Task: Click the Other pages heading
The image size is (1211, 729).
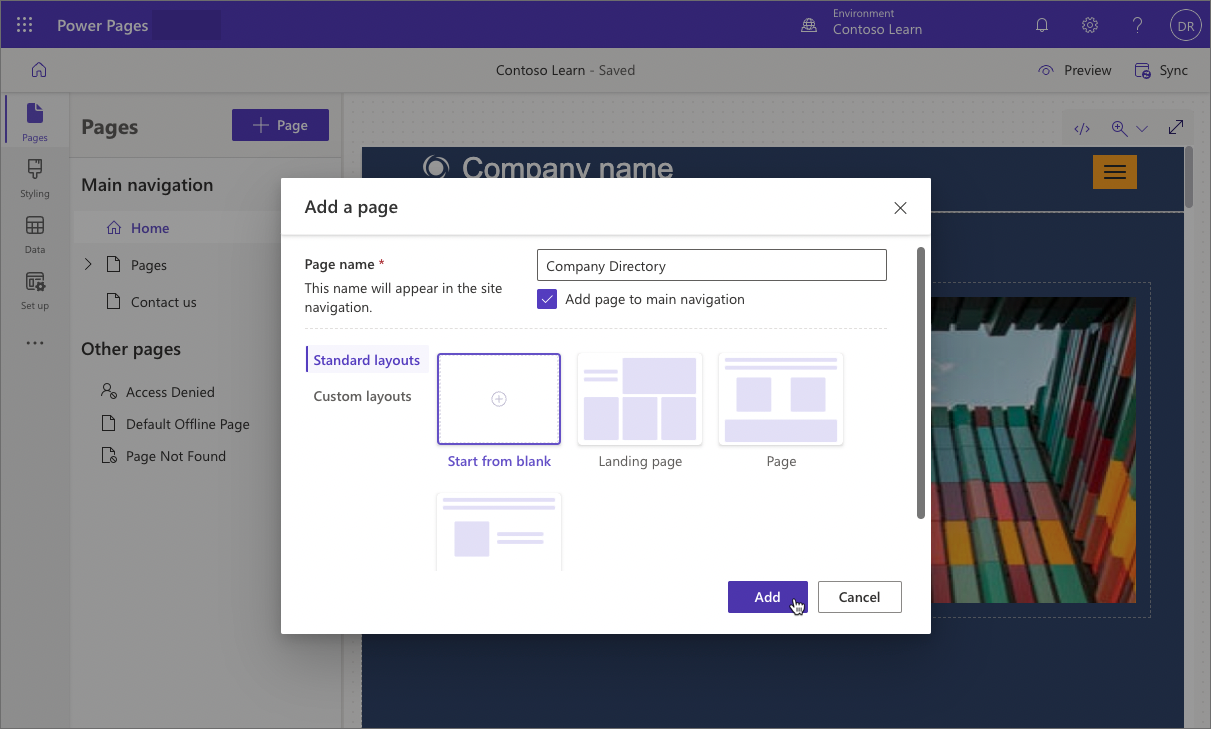Action: (x=131, y=349)
